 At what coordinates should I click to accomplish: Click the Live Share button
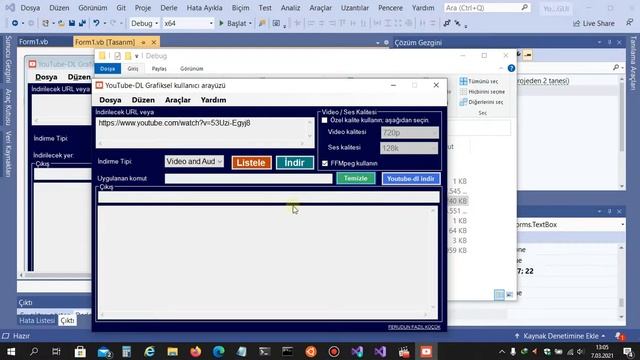click(594, 24)
